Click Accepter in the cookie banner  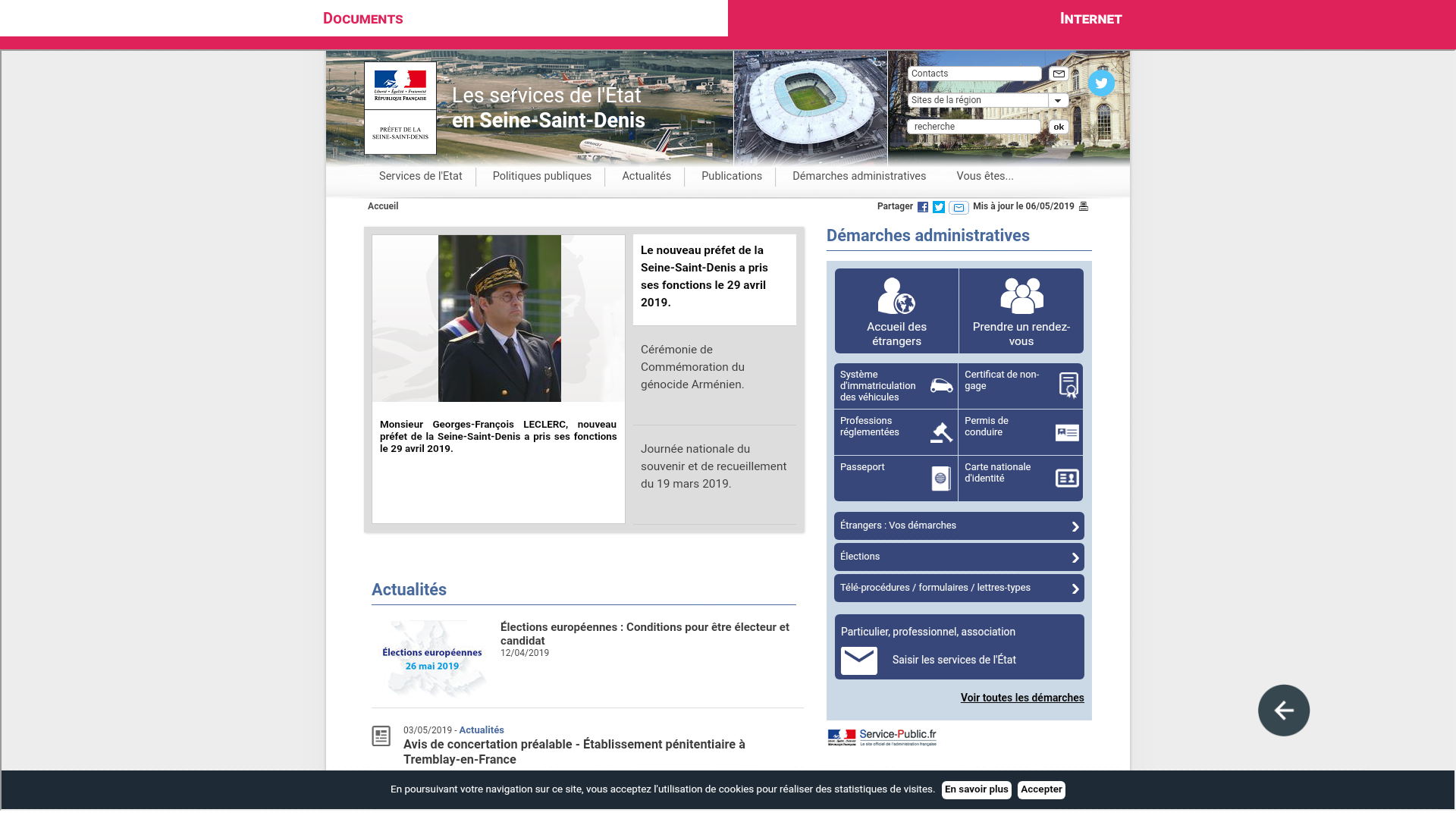pos(1041,789)
